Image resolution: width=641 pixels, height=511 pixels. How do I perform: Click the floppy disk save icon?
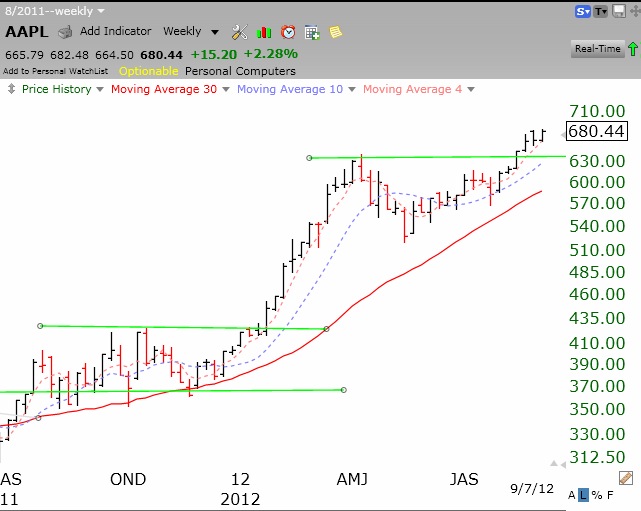pyautogui.click(x=619, y=11)
